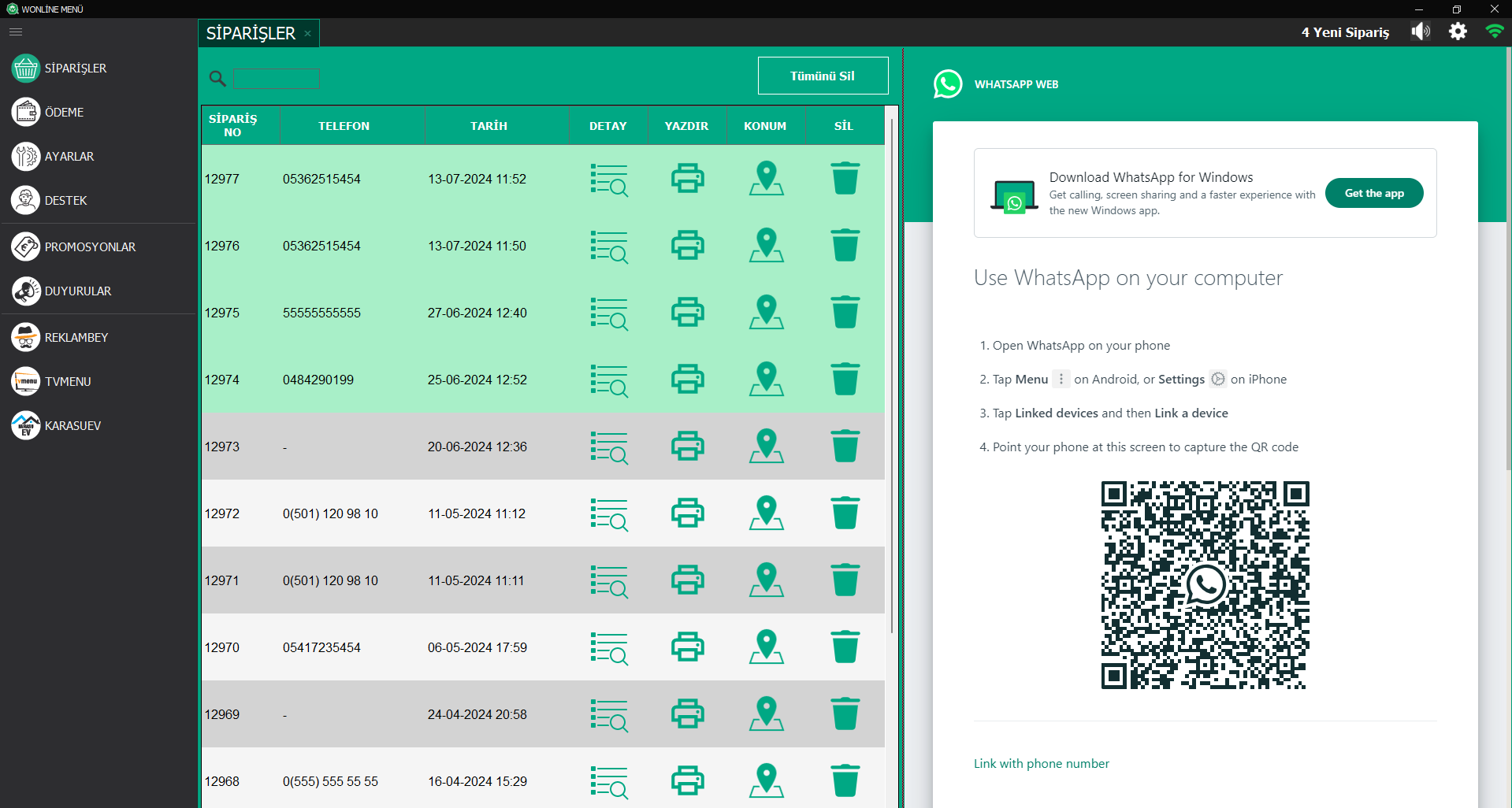Click the order search input field
The height and width of the screenshot is (808, 1512).
tap(277, 78)
